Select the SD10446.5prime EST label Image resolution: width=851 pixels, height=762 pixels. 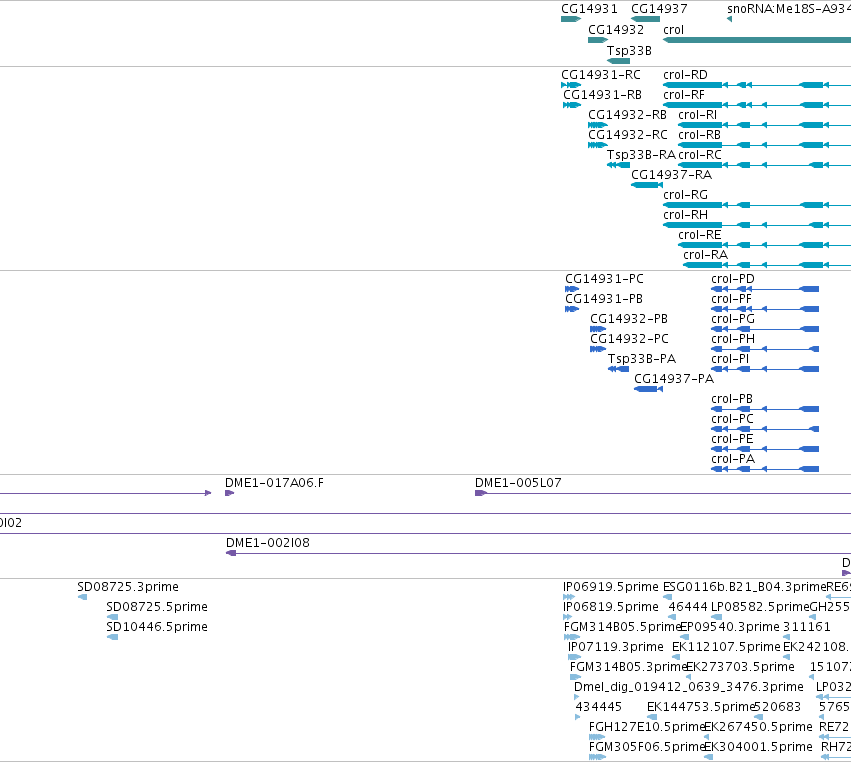click(157, 627)
